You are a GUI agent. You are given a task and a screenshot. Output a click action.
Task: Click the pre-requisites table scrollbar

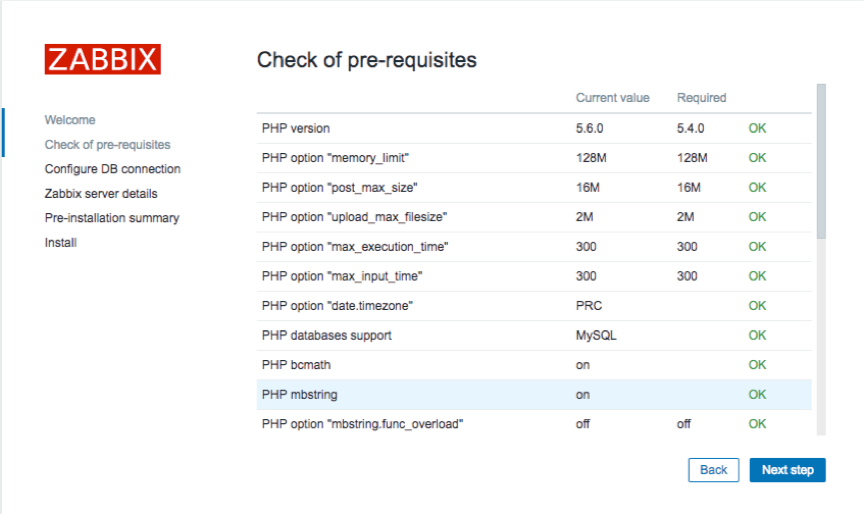(821, 160)
